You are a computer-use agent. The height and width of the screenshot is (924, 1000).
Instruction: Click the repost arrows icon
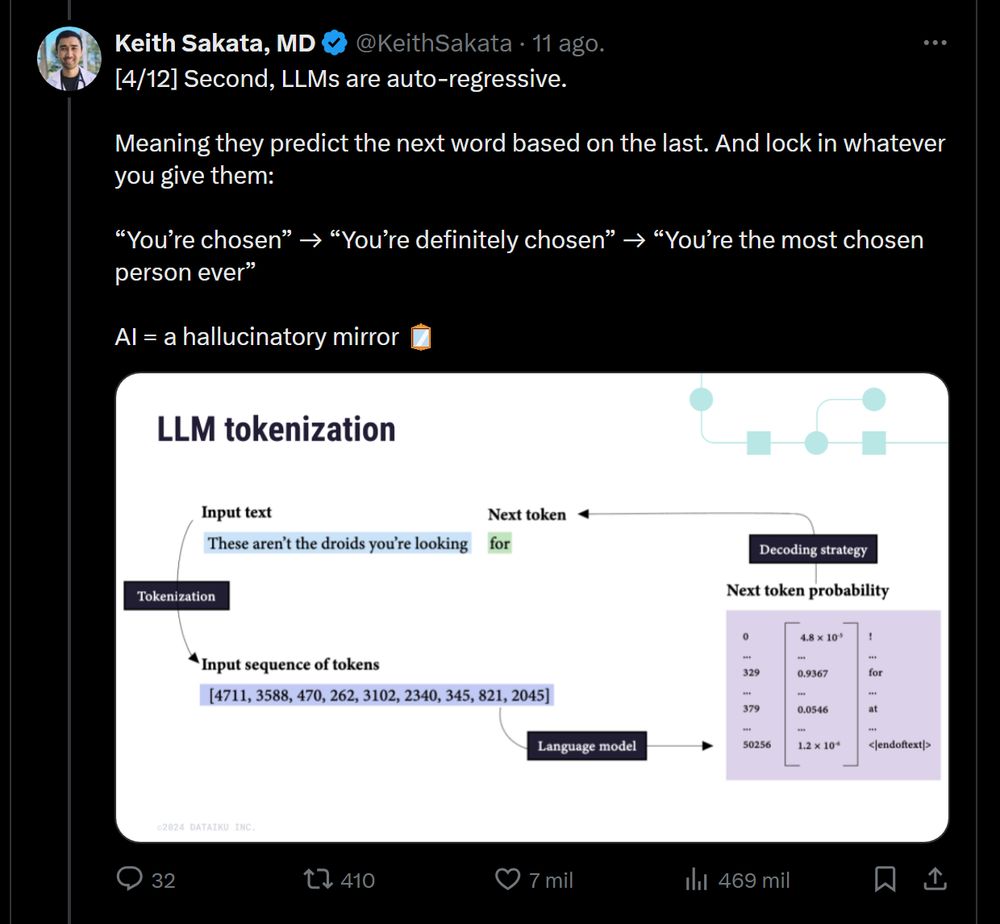tap(318, 879)
